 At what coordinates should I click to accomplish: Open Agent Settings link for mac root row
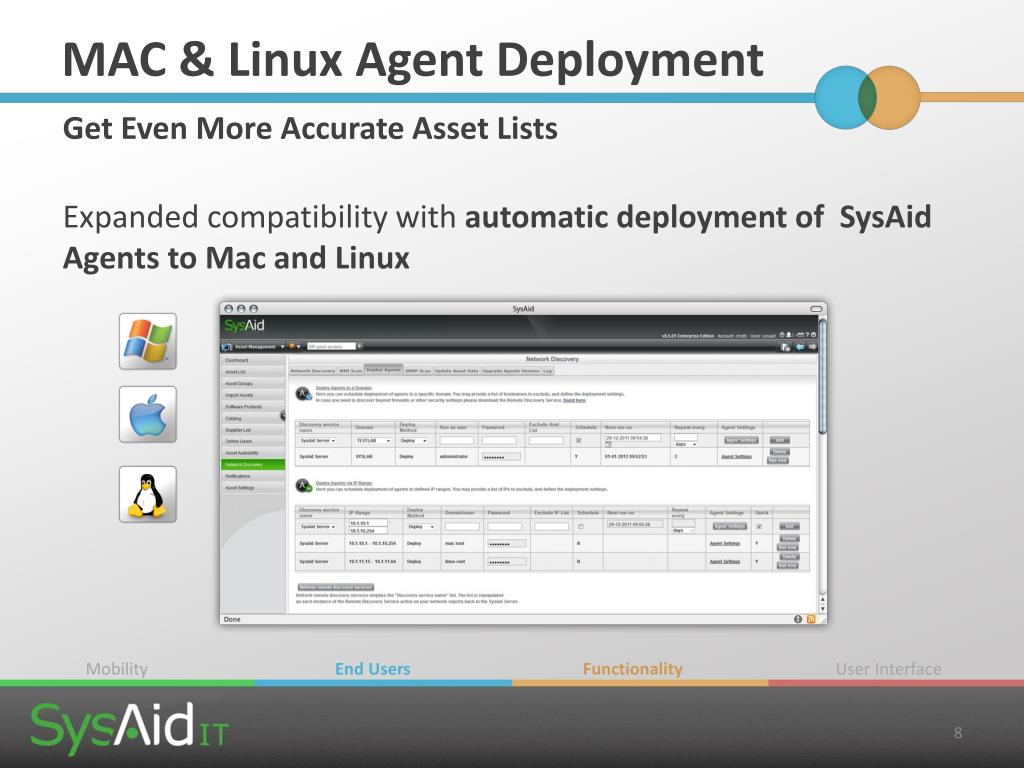tap(725, 543)
